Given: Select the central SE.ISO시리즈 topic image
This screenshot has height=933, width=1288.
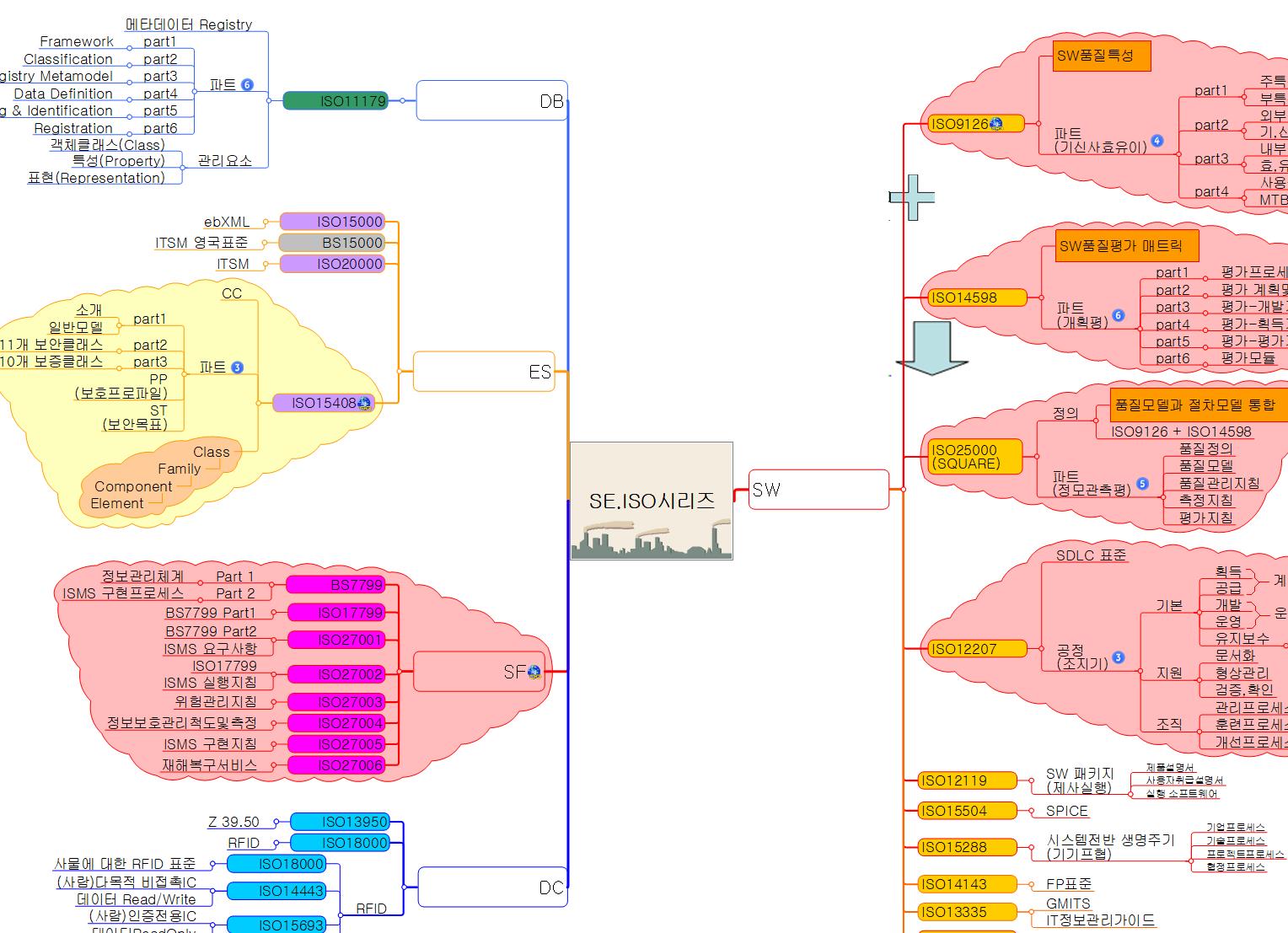Looking at the screenshot, I should (652, 500).
